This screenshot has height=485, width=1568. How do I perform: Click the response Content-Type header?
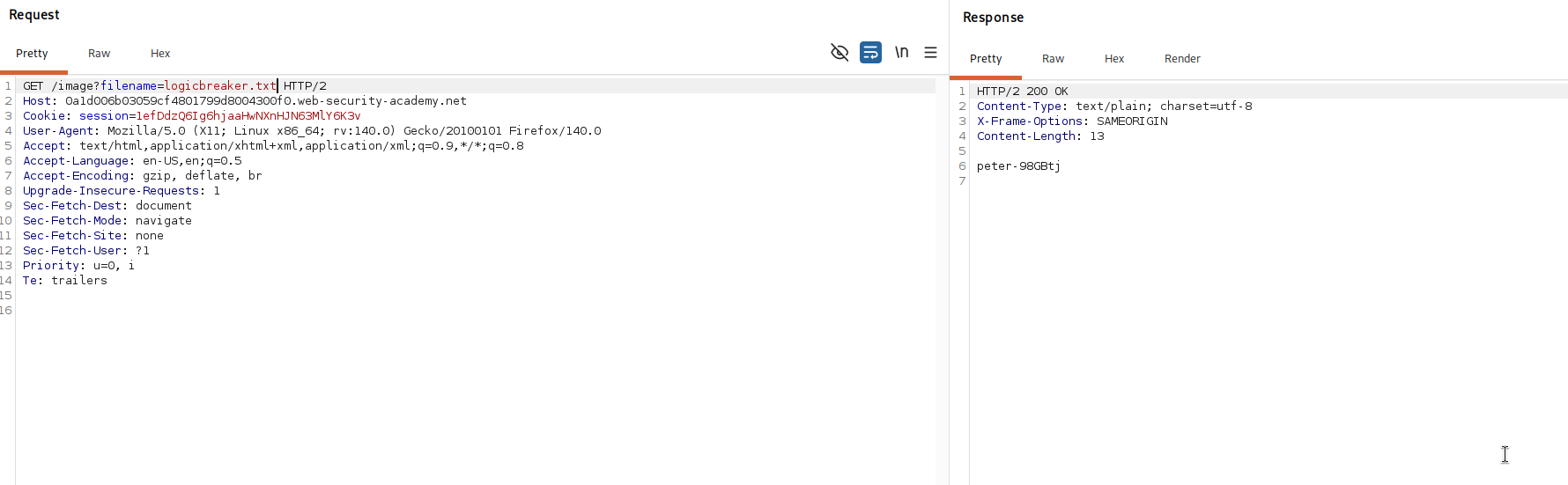tap(1114, 107)
